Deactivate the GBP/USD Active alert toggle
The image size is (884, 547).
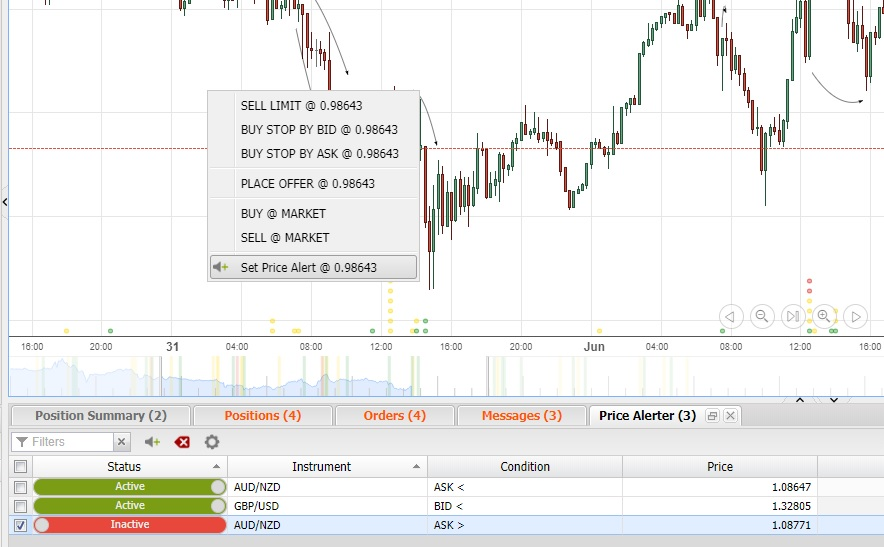pyautogui.click(x=130, y=506)
